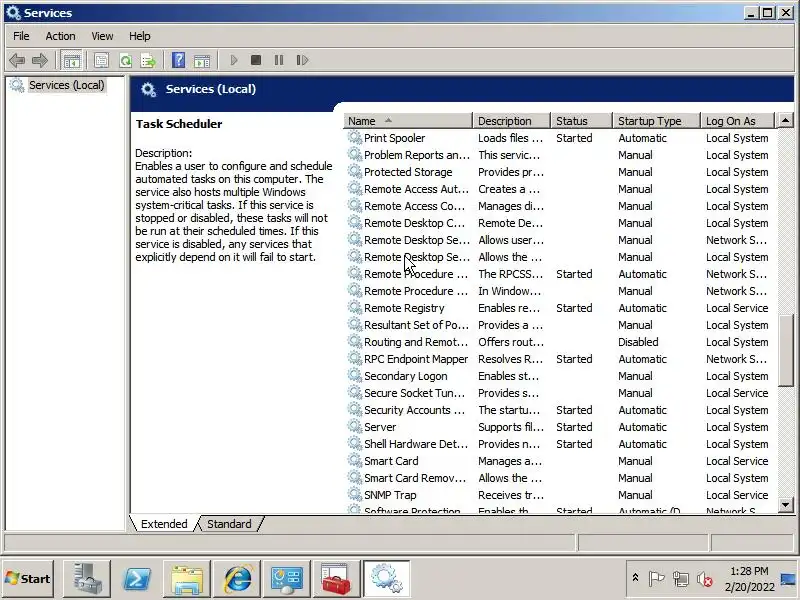This screenshot has width=800, height=600.
Task: Click the network tray icon
Action: [x=680, y=579]
